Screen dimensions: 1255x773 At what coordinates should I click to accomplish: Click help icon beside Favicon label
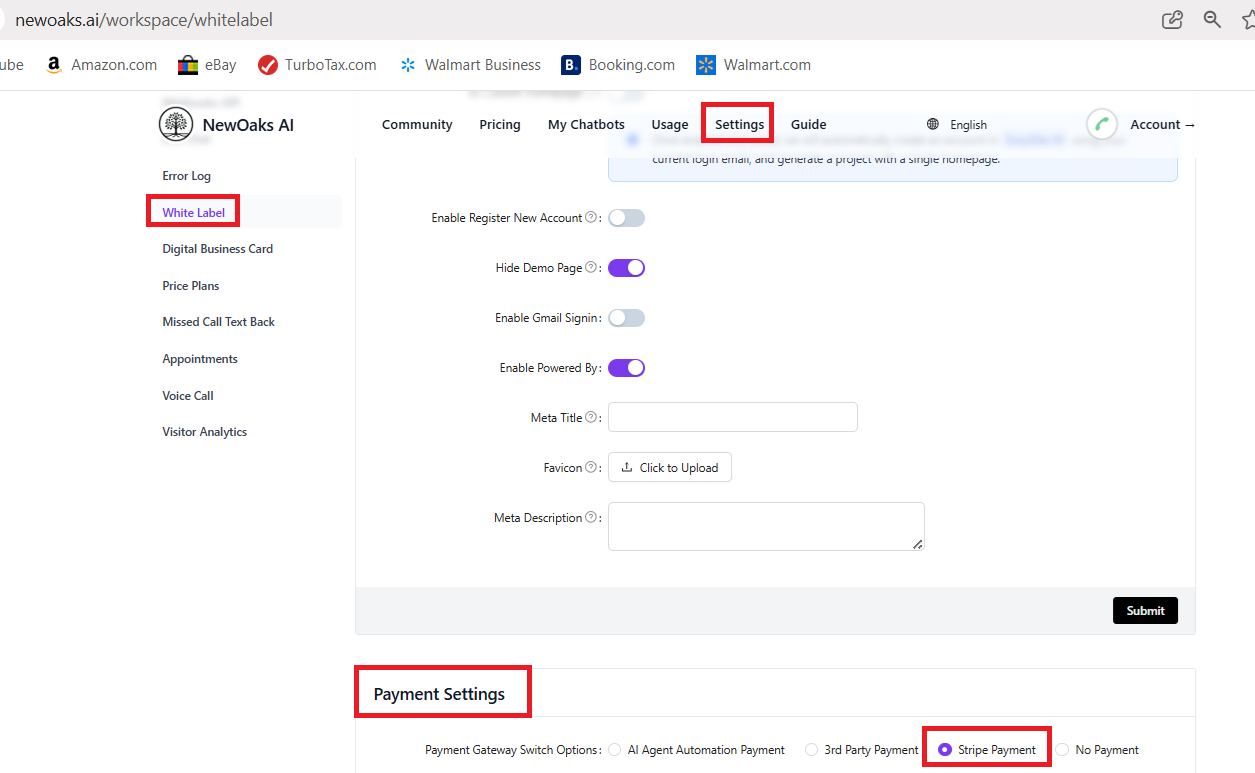pyautogui.click(x=591, y=468)
